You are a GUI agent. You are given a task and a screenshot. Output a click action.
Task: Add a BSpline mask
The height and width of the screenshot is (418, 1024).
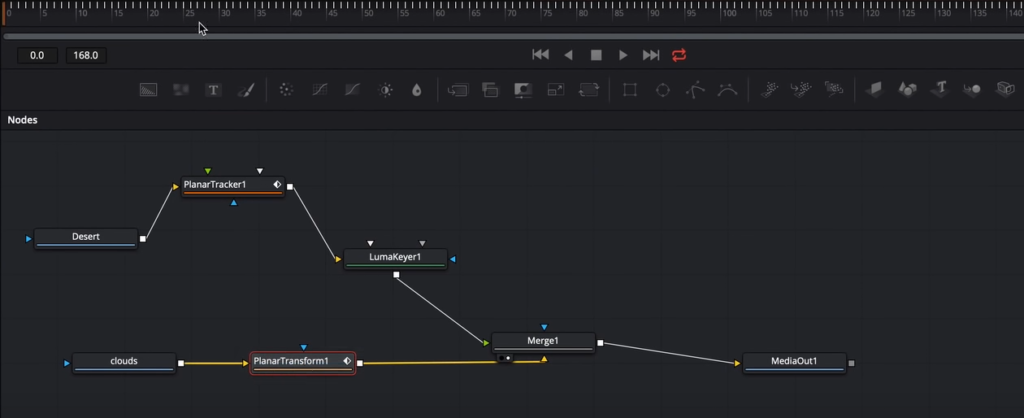(728, 90)
